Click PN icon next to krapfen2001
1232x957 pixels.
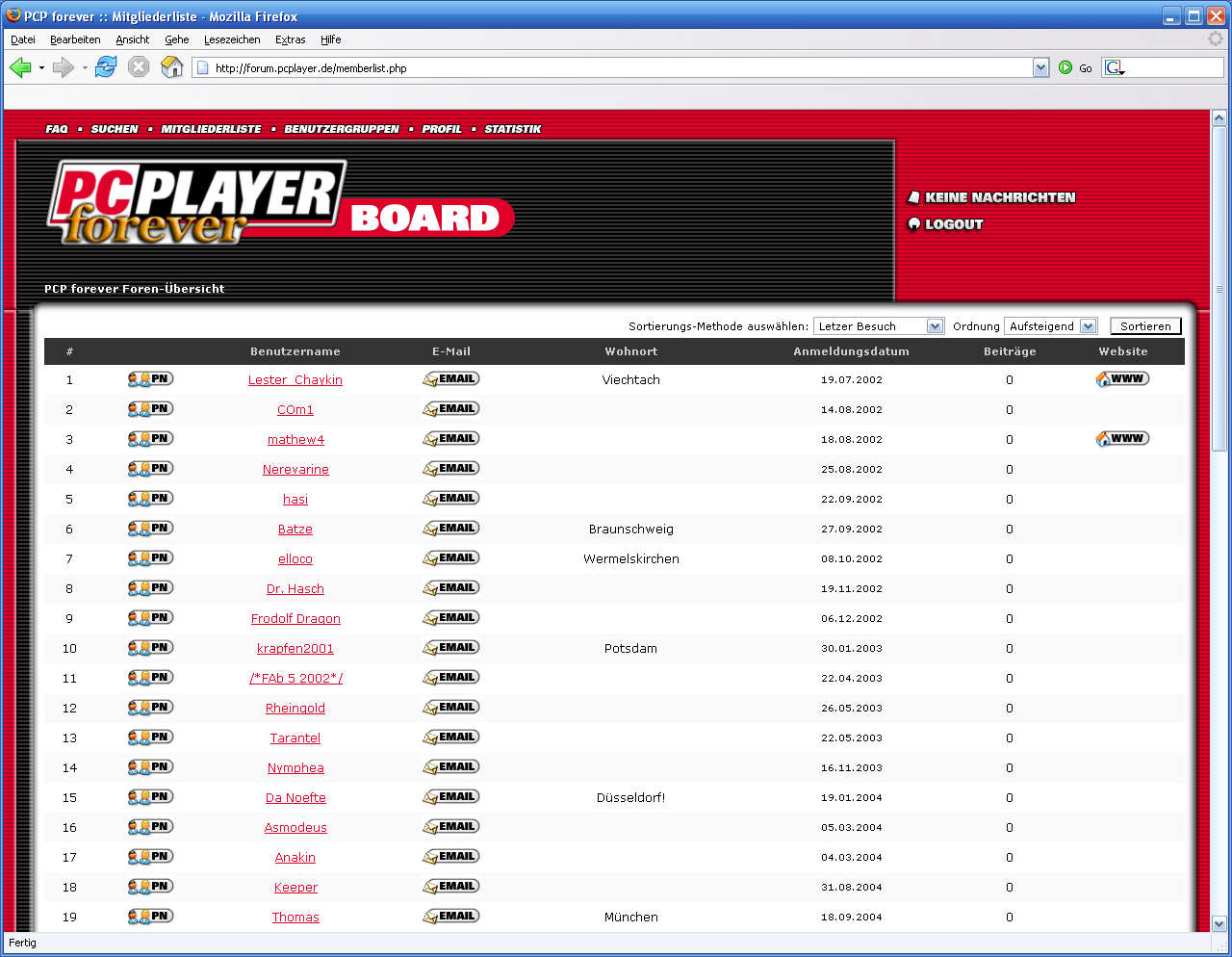(x=150, y=648)
